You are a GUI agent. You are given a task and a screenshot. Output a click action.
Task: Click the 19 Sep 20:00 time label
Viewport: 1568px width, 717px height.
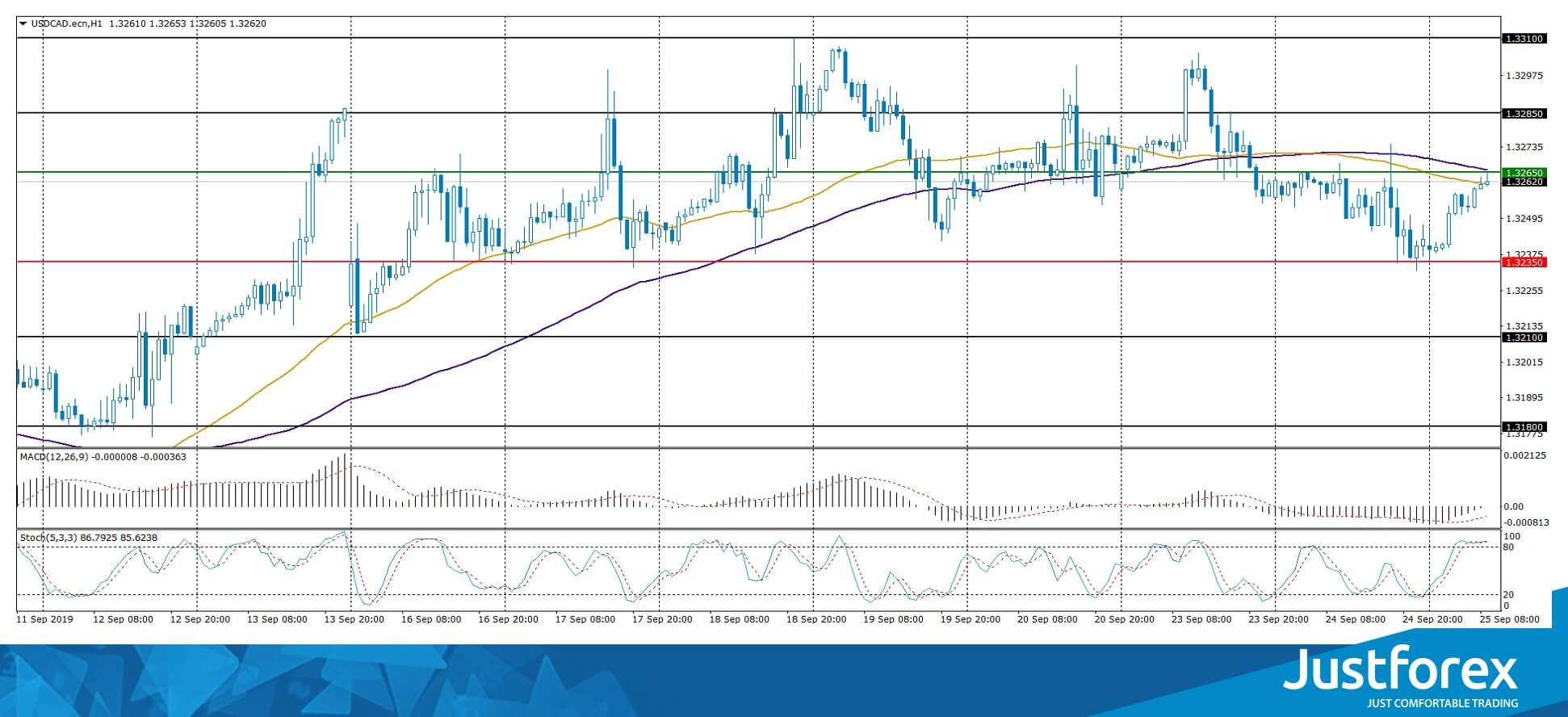coord(971,619)
